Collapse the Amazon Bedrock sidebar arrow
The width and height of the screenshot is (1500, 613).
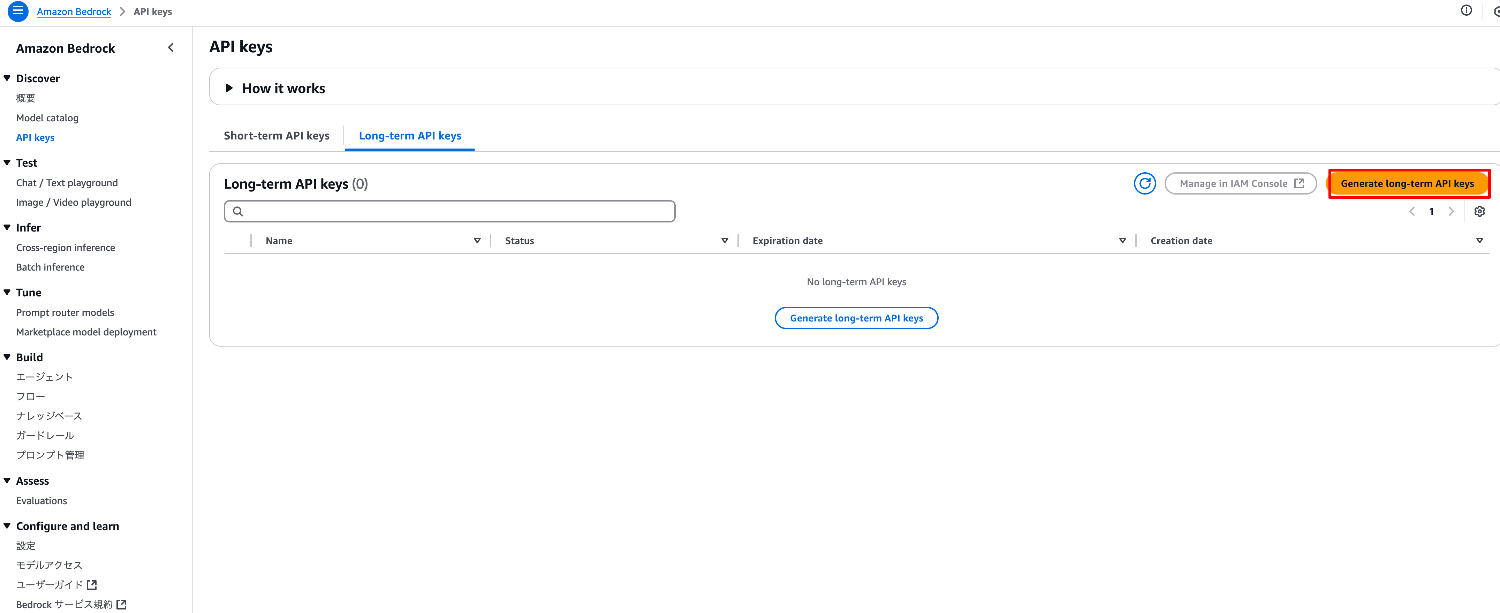170,48
